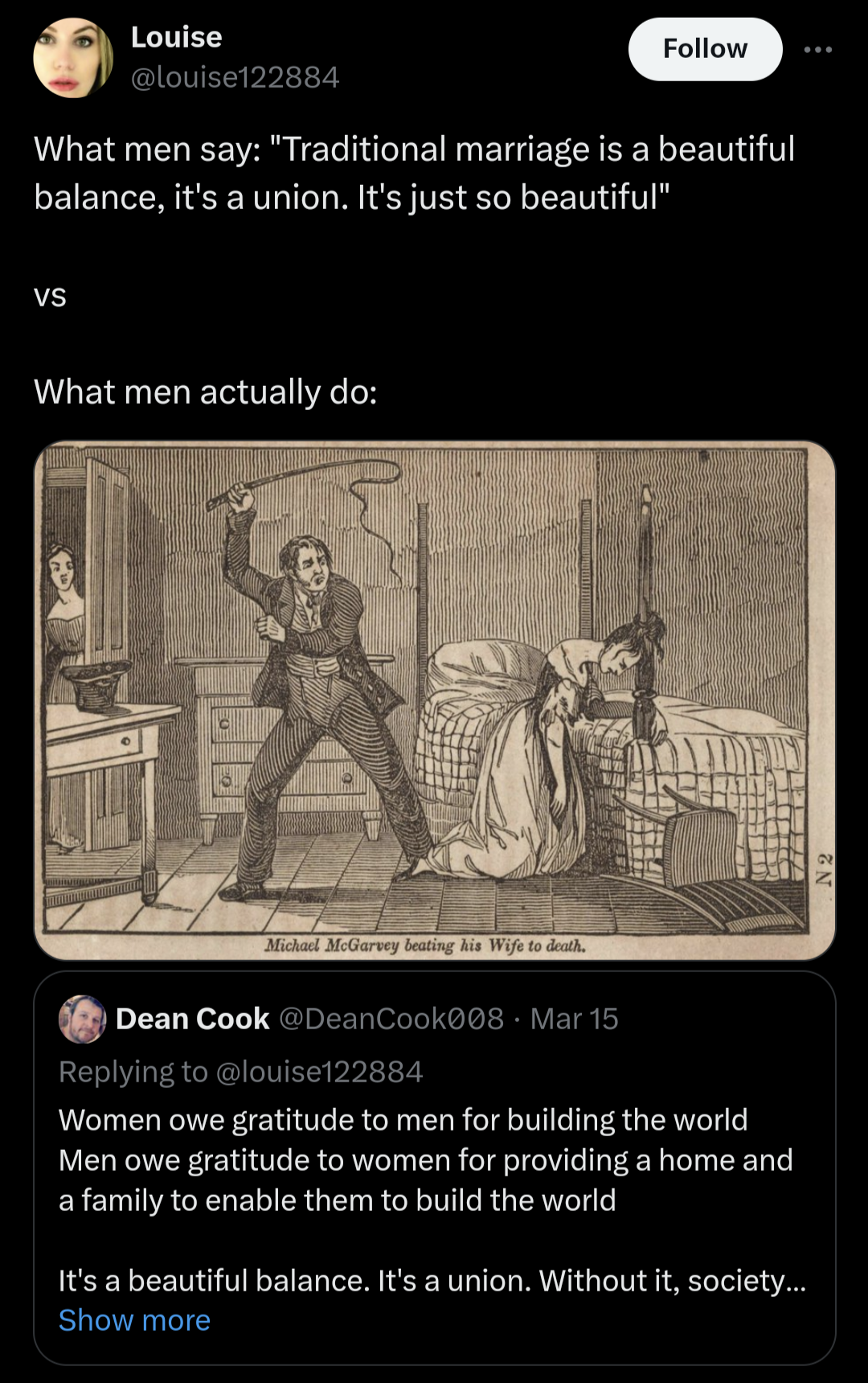Tap the @louise122884 handle under Louise's name

(x=235, y=77)
